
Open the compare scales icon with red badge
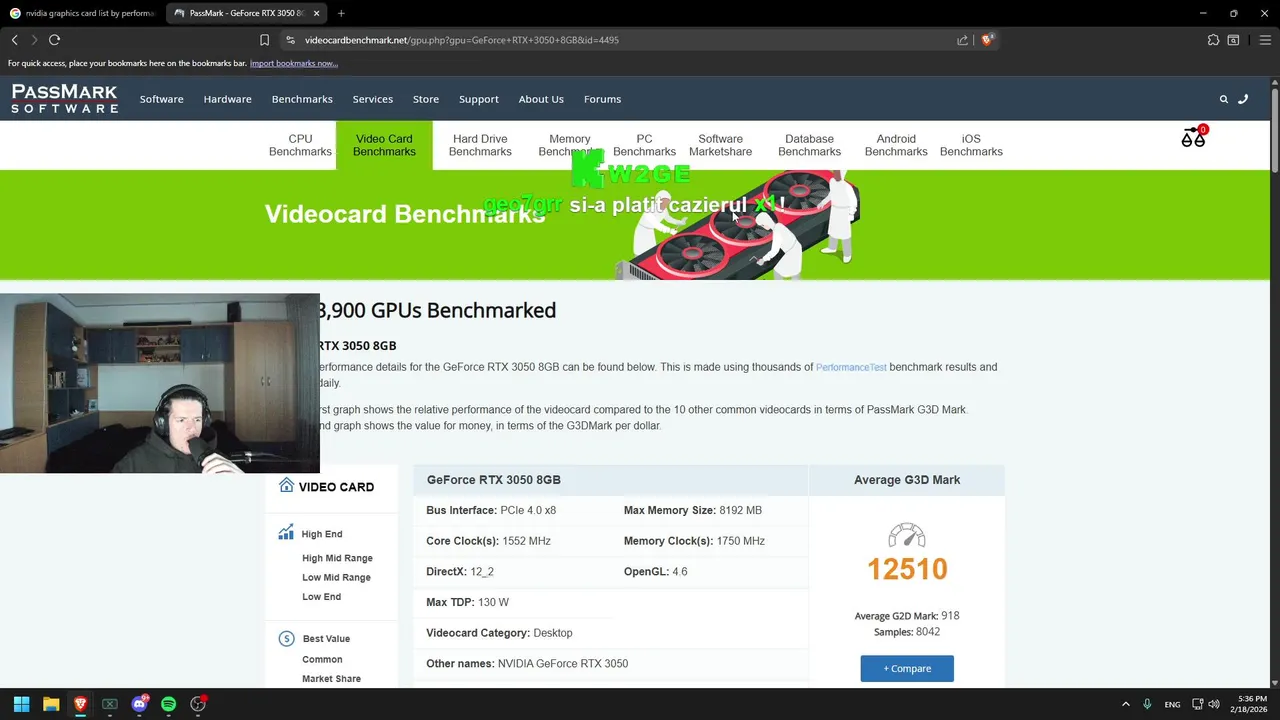click(x=1194, y=137)
